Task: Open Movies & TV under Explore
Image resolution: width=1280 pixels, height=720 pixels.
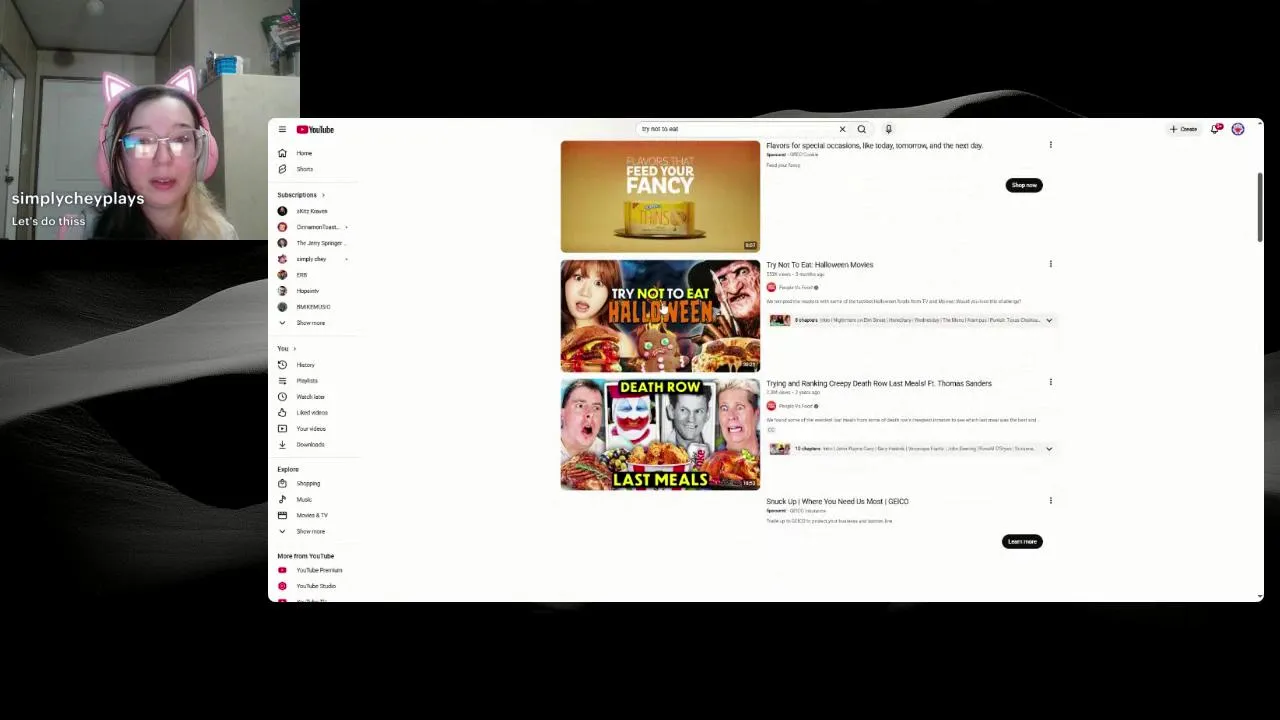Action: coord(311,516)
